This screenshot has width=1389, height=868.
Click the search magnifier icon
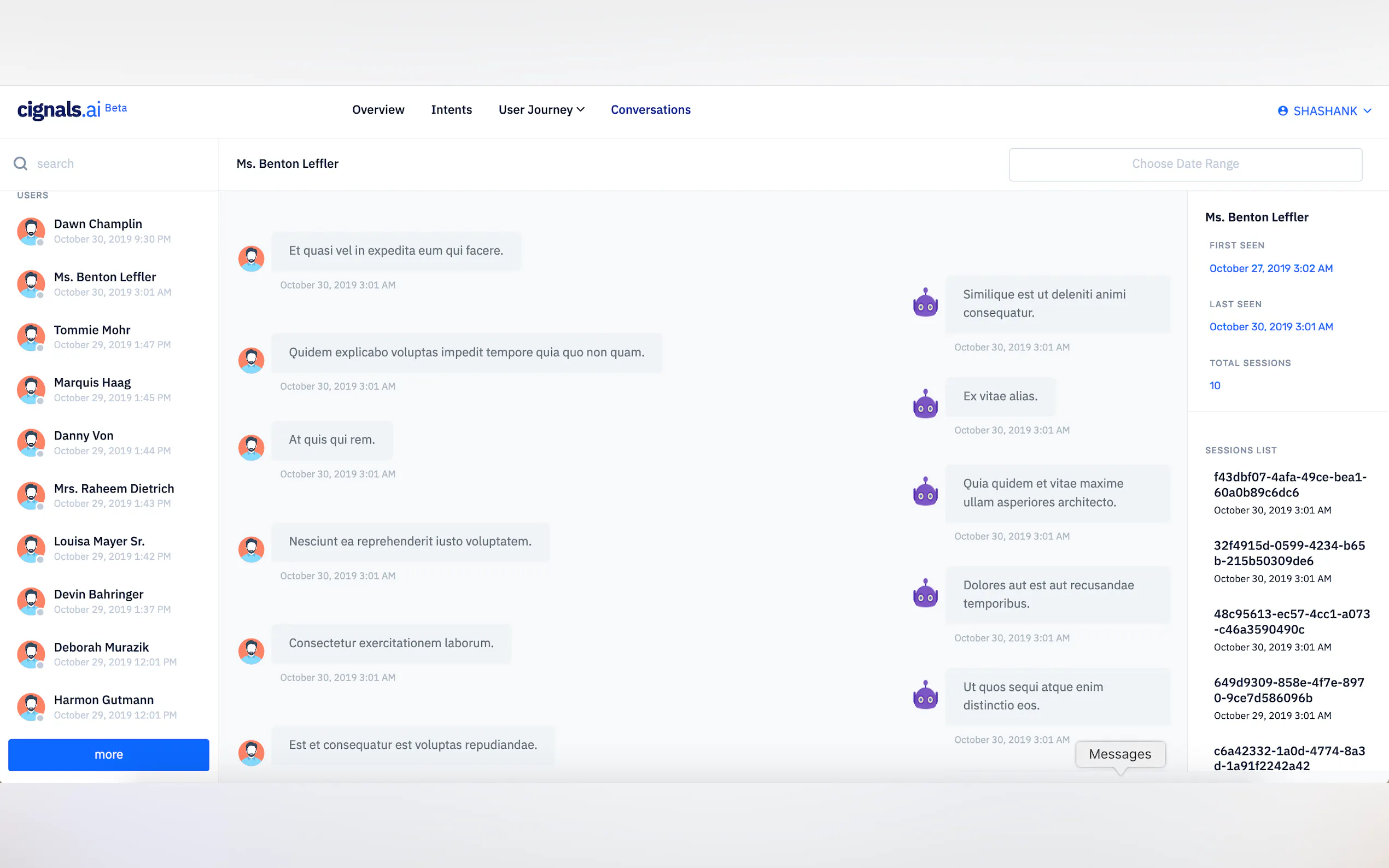coord(21,163)
